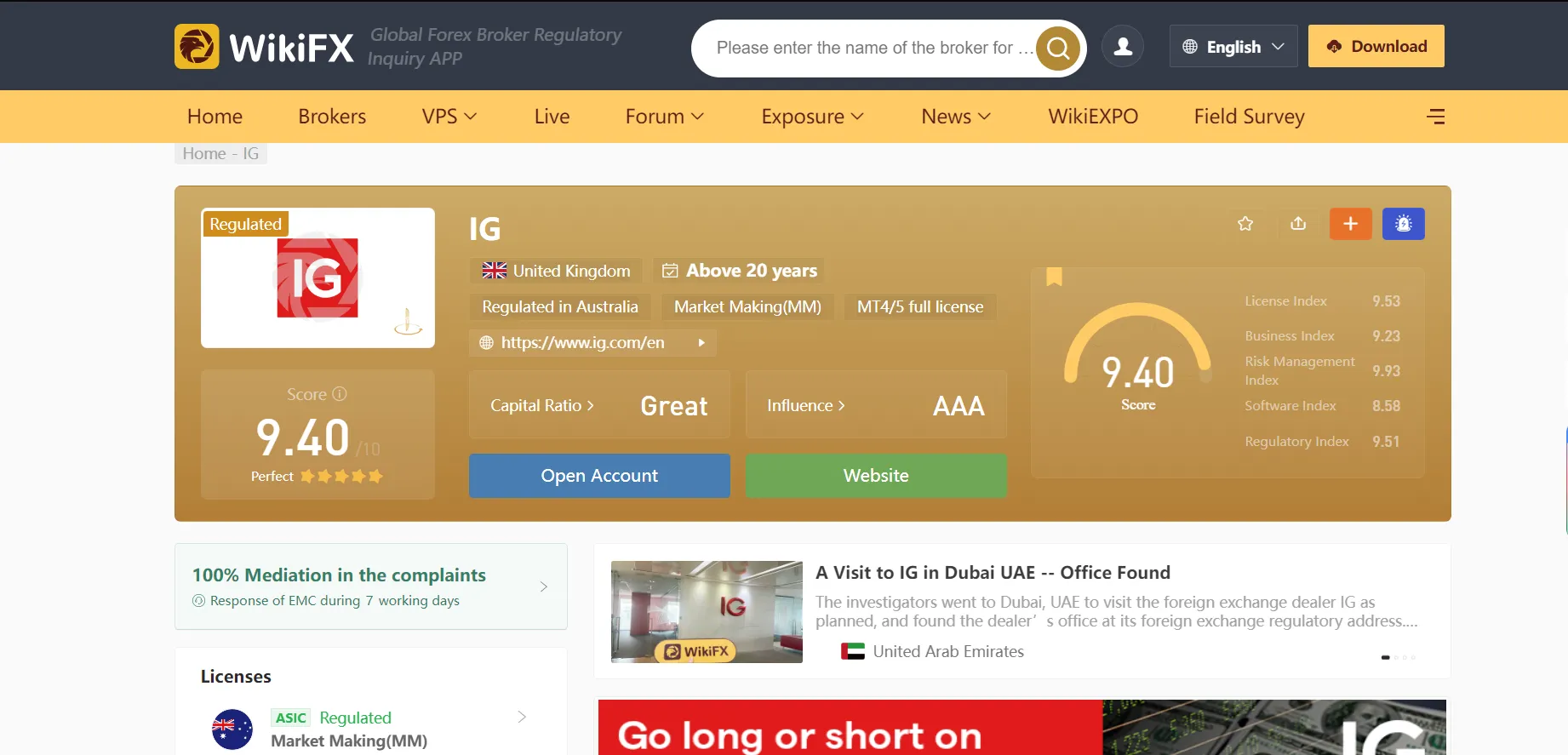Click the orange plus button

click(1351, 224)
